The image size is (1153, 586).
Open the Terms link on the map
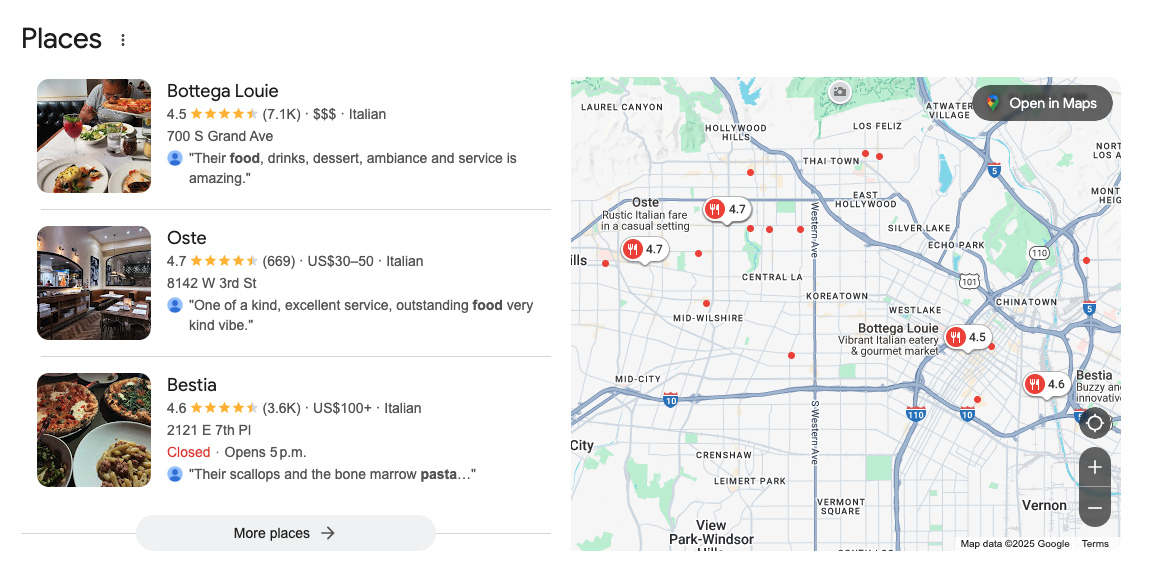click(x=1095, y=543)
